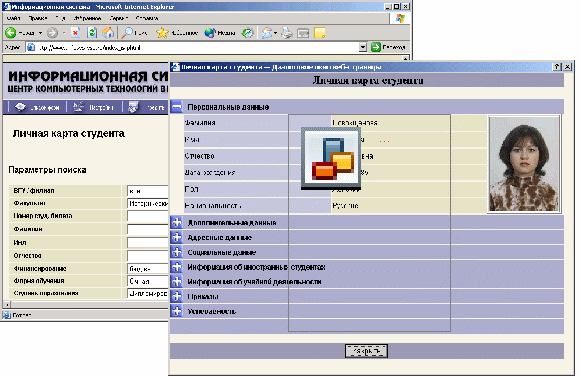581x377 pixels.
Task: Click the help question-mark button in the dialog title bar
Action: pyautogui.click(x=557, y=67)
